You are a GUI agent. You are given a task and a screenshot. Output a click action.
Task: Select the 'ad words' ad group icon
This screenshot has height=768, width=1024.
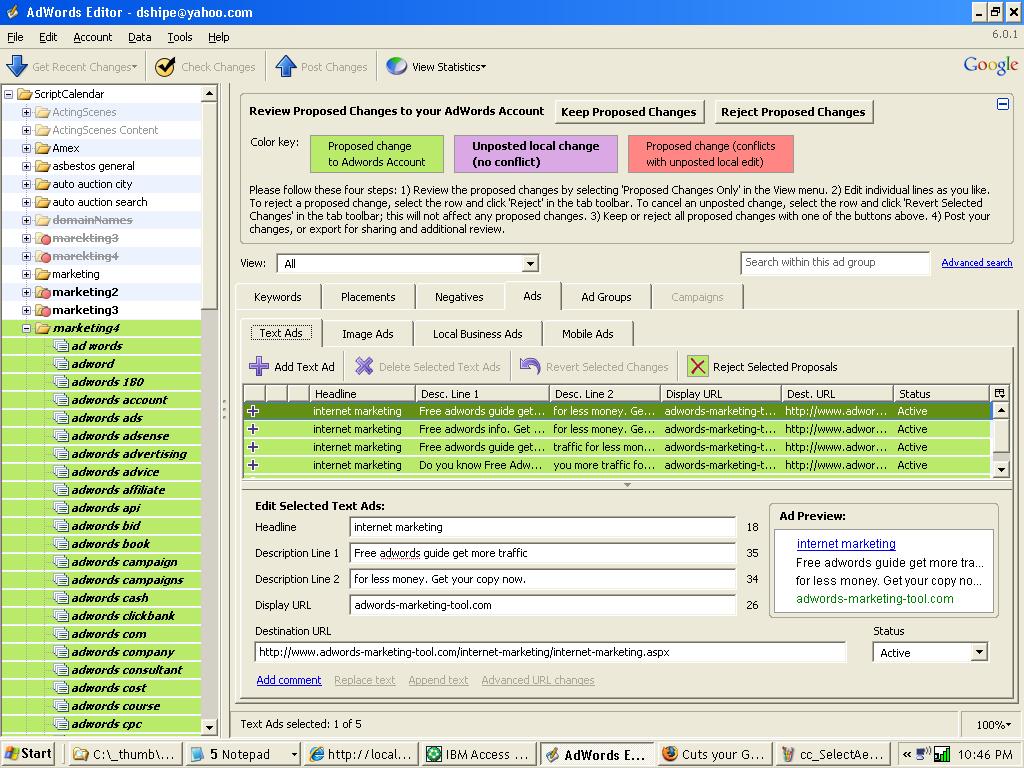[61, 345]
